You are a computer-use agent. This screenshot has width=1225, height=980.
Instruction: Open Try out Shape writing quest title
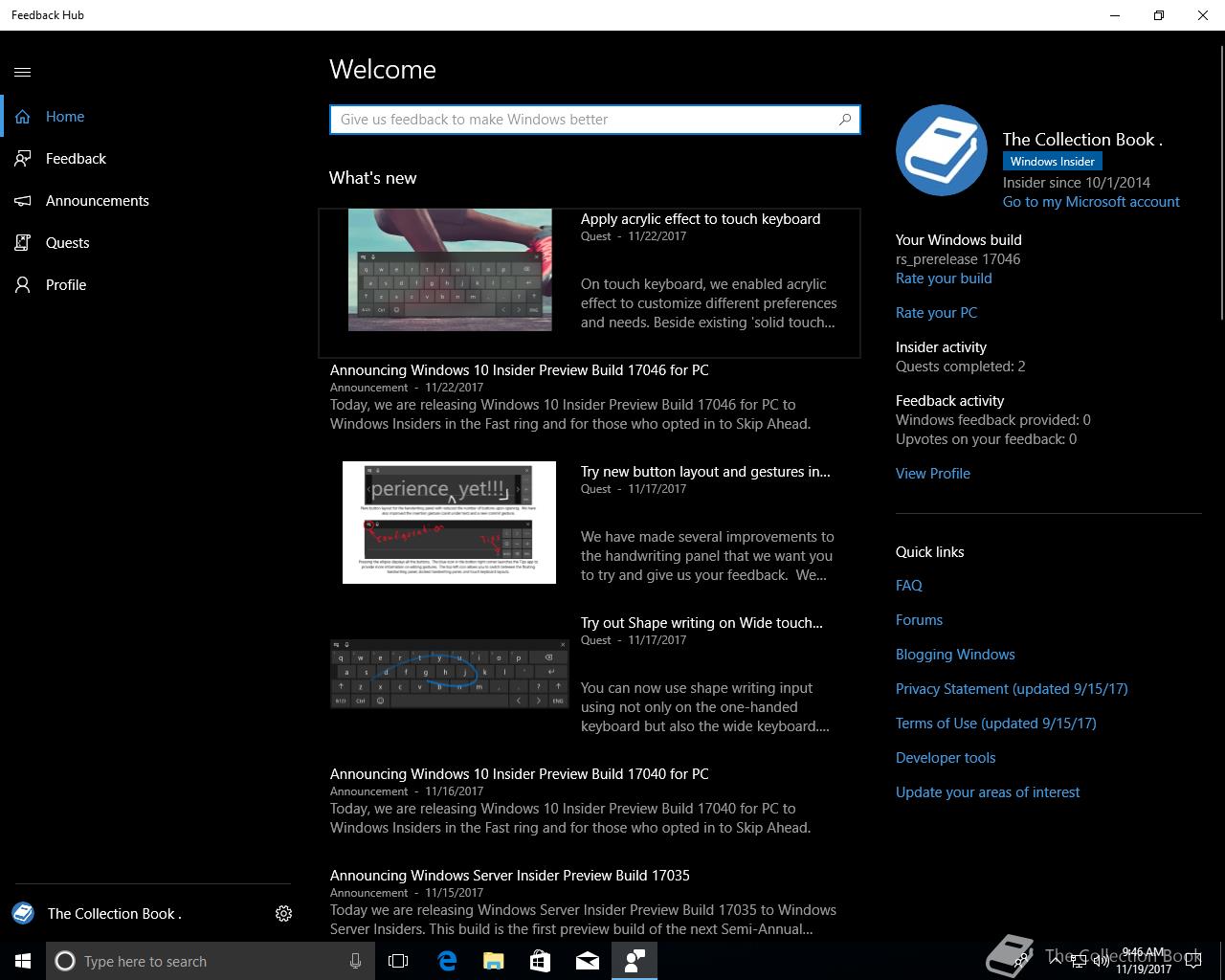[x=702, y=623]
